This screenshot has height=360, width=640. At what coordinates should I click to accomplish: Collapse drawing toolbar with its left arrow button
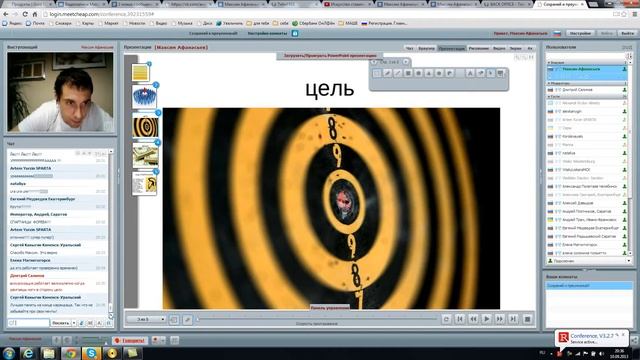coord(374,62)
